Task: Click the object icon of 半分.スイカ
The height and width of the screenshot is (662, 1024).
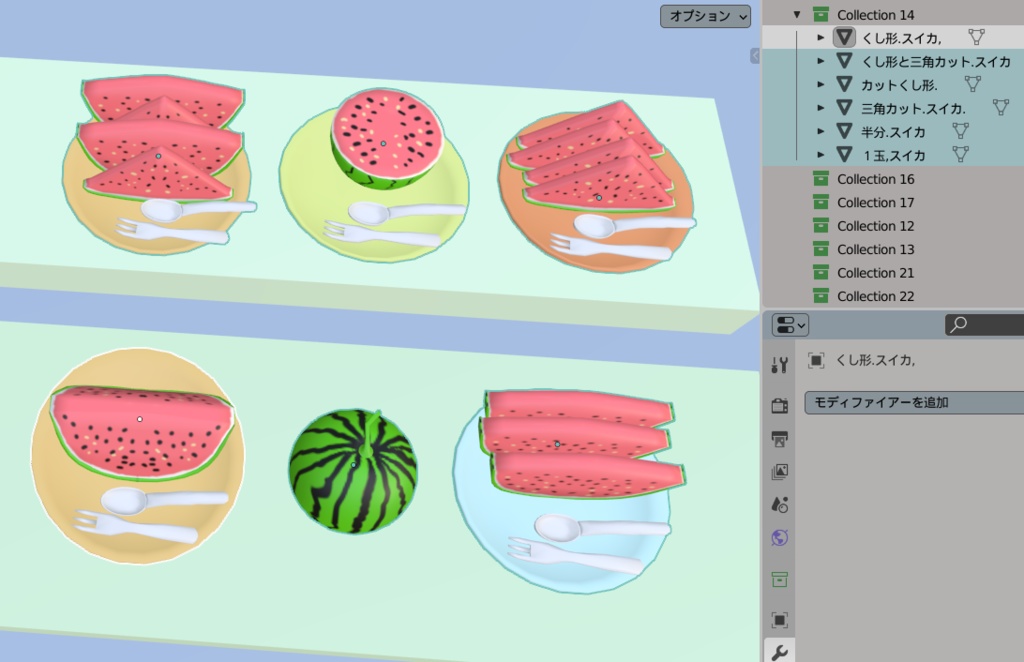Action: point(844,132)
